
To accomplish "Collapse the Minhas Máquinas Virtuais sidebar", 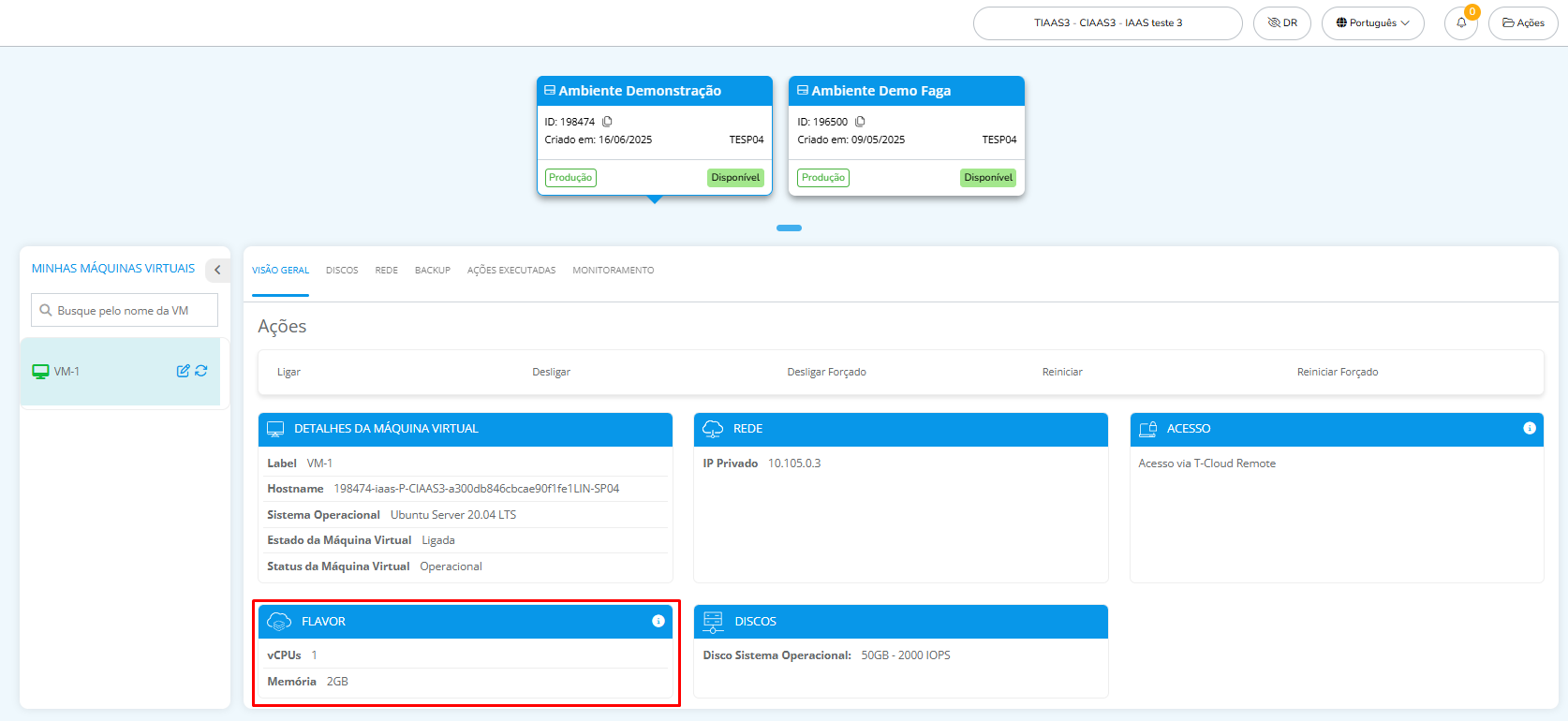I will point(217,270).
